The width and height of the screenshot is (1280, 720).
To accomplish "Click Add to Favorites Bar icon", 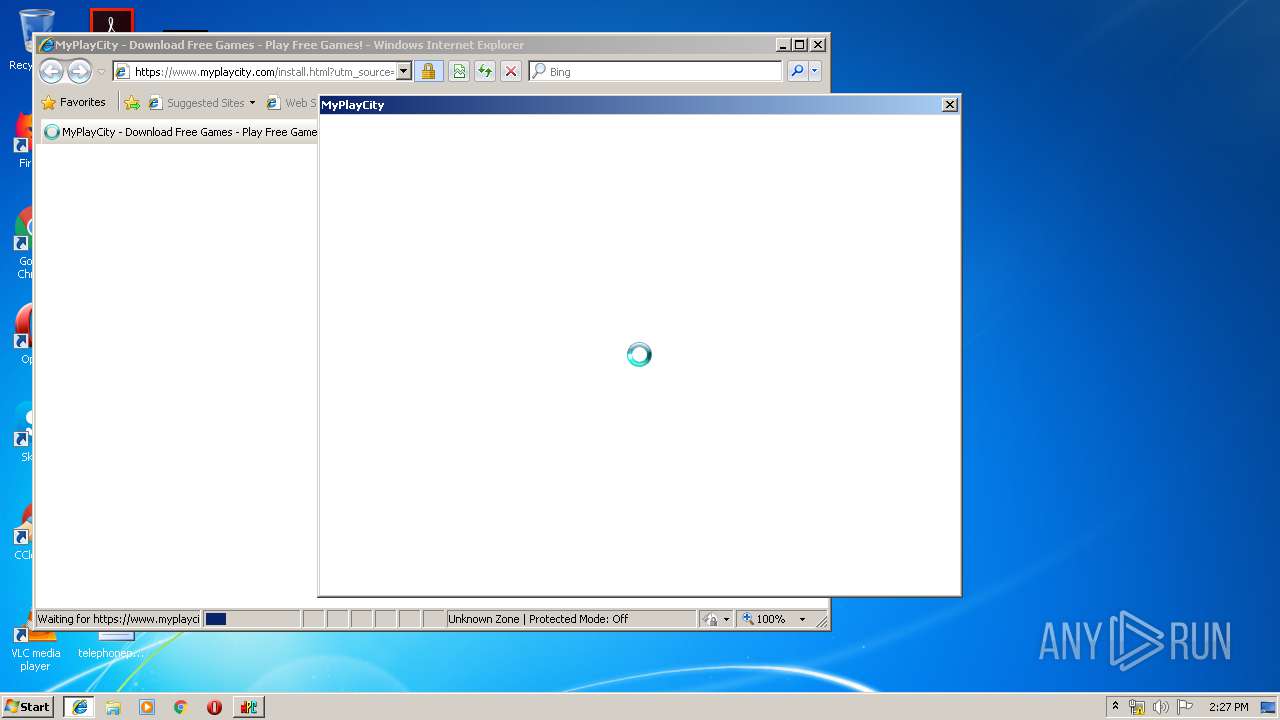I will 132,102.
